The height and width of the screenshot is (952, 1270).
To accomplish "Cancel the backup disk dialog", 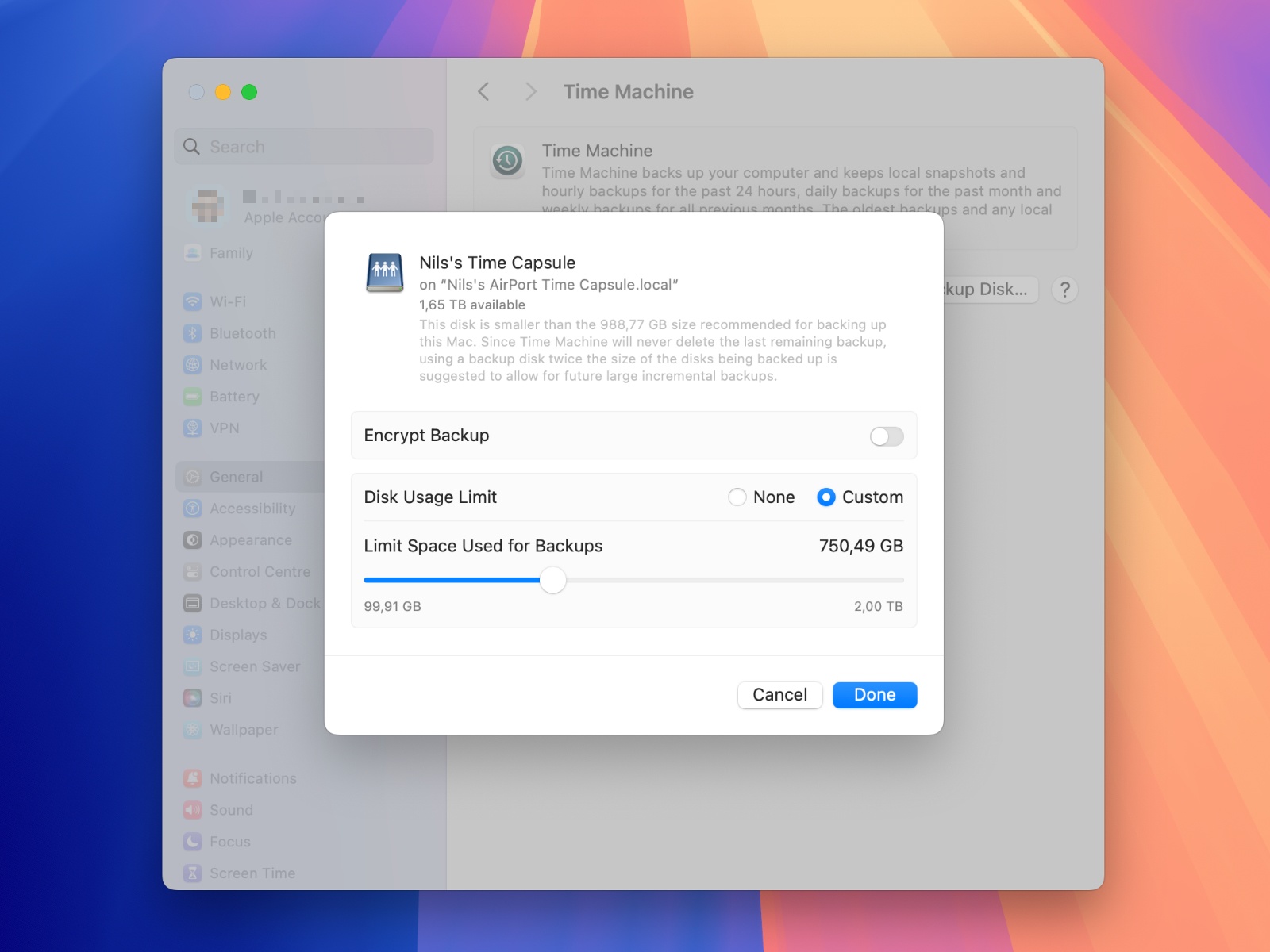I will [779, 695].
